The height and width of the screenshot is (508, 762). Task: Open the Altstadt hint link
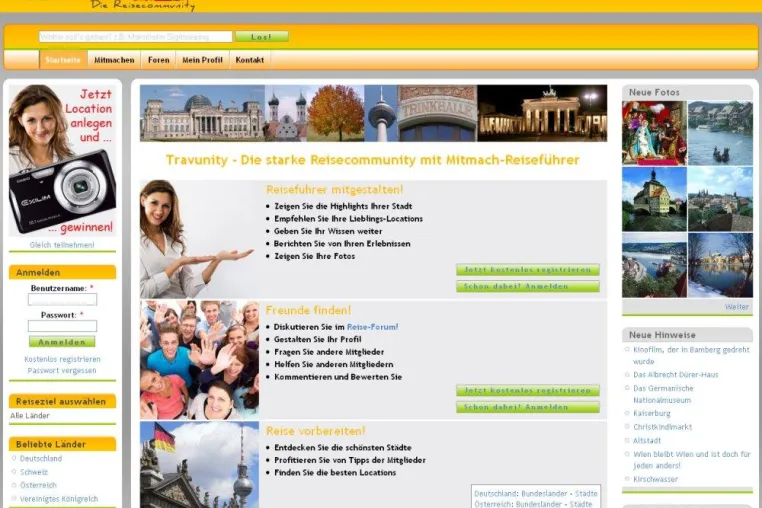pos(647,440)
